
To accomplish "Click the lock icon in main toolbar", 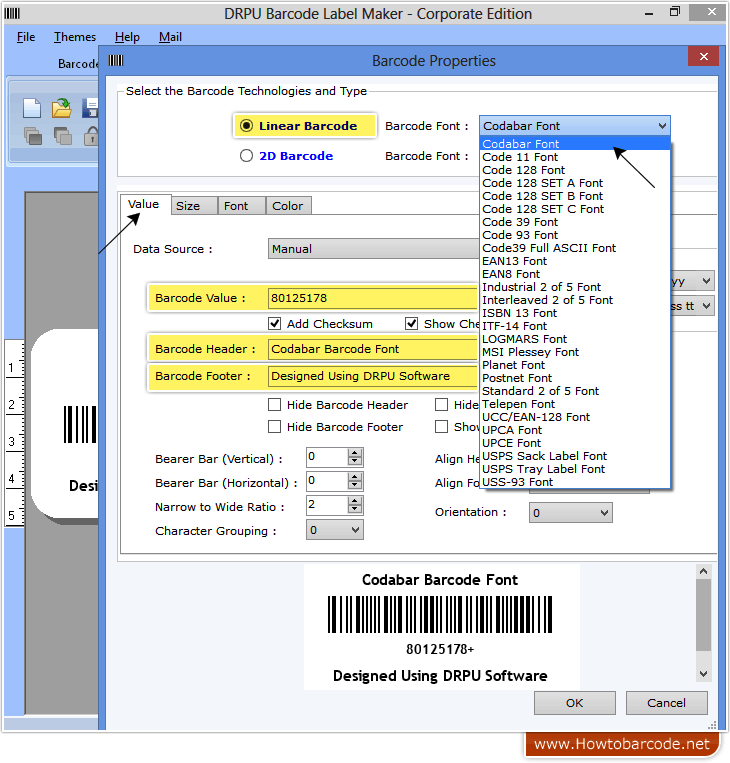I will tap(91, 136).
